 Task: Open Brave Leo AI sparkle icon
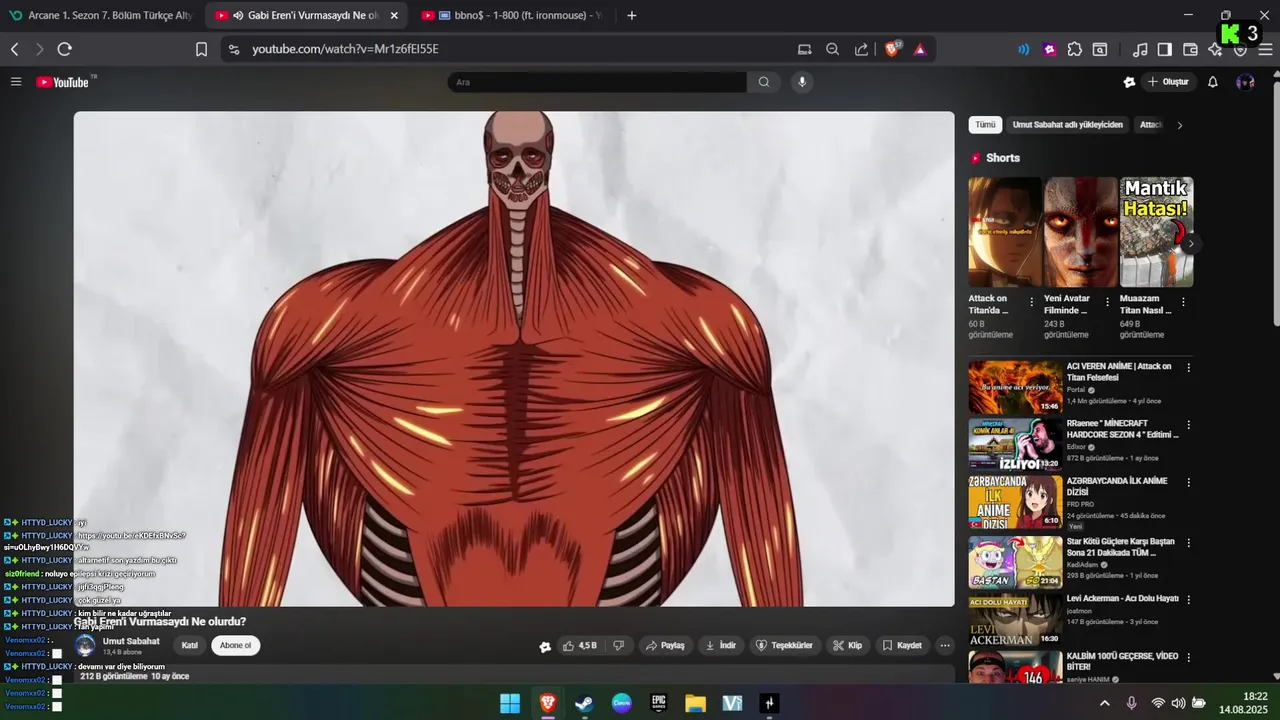point(1215,49)
